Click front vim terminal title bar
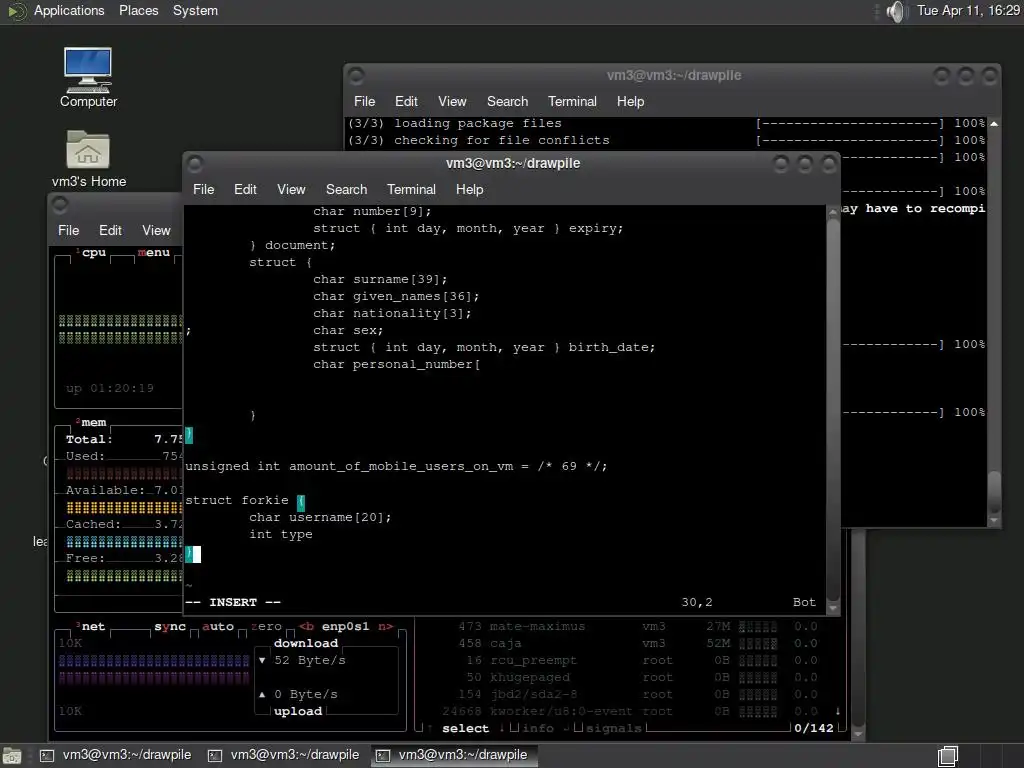 click(513, 163)
